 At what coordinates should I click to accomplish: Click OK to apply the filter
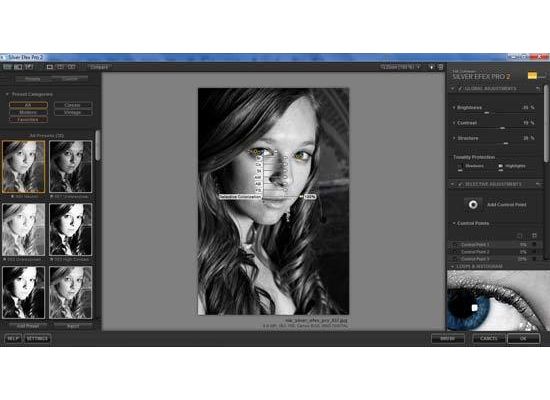(x=523, y=339)
